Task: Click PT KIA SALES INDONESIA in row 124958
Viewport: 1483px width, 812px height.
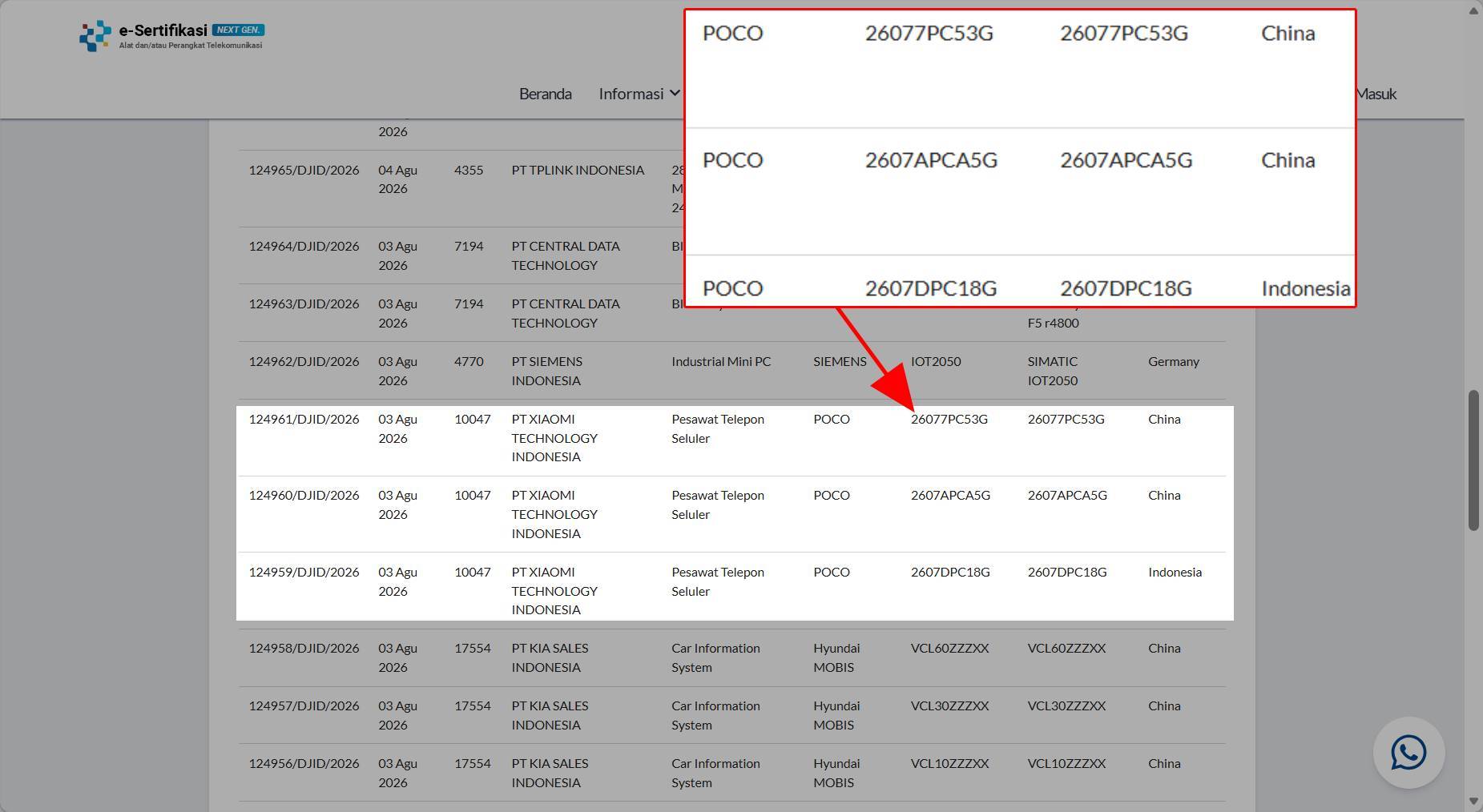Action: (550, 657)
